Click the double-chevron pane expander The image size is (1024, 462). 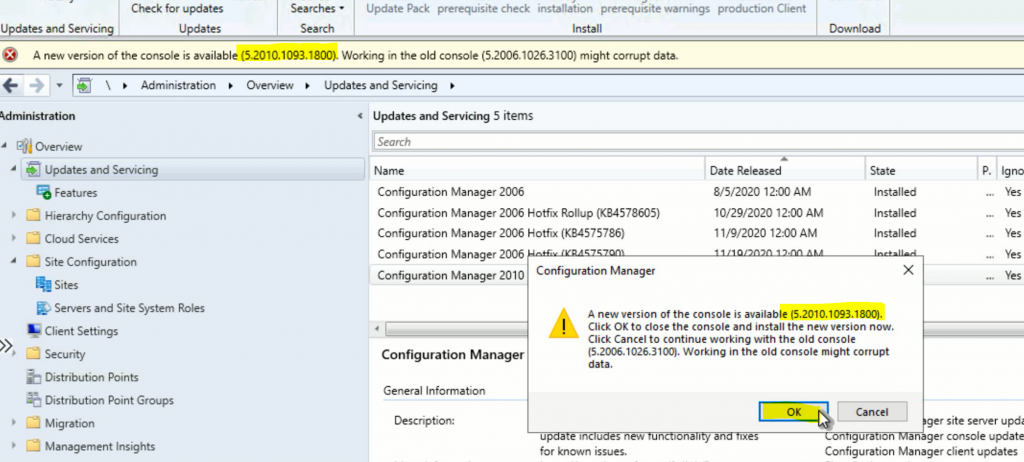click(6, 346)
